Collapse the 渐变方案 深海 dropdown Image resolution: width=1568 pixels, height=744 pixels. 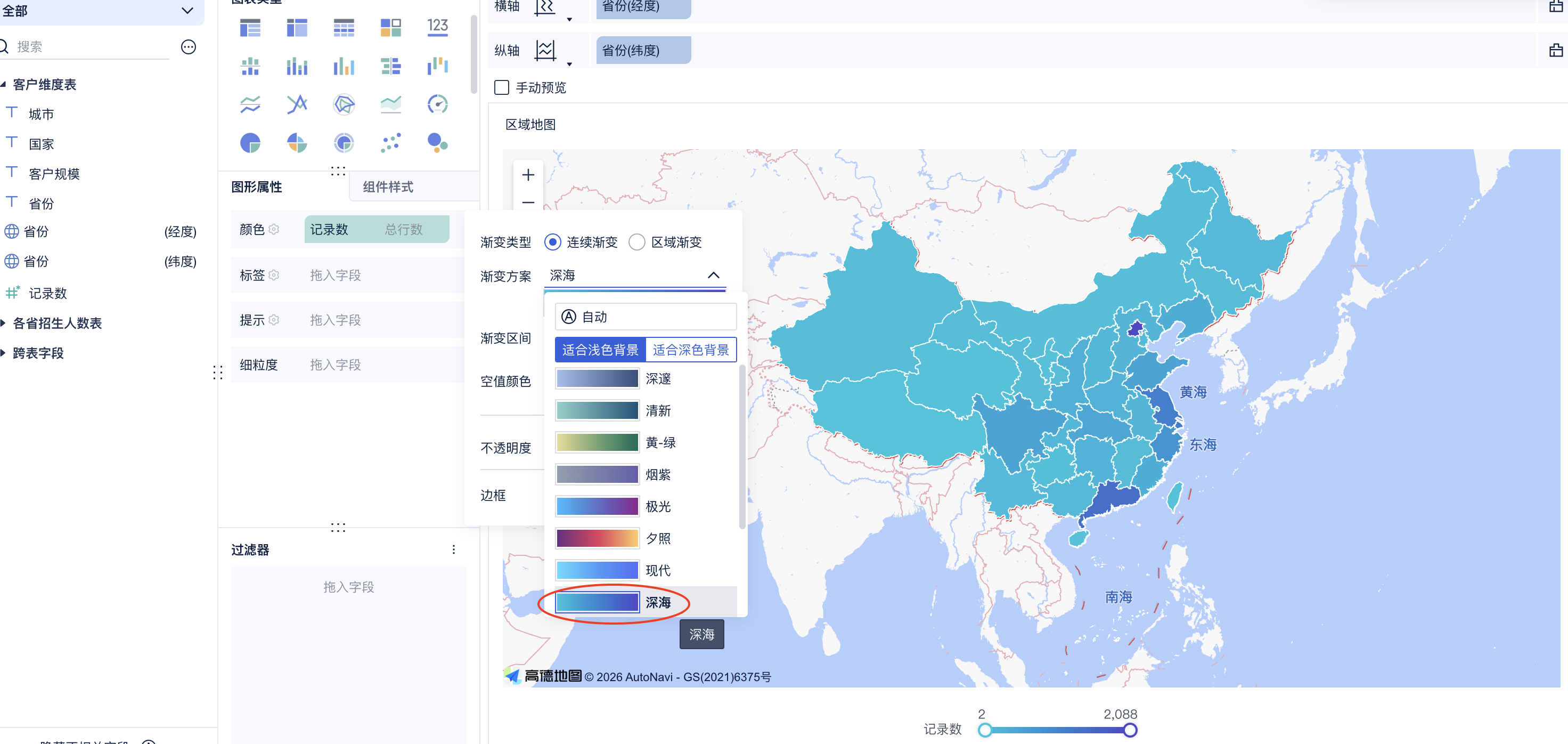tap(713, 275)
